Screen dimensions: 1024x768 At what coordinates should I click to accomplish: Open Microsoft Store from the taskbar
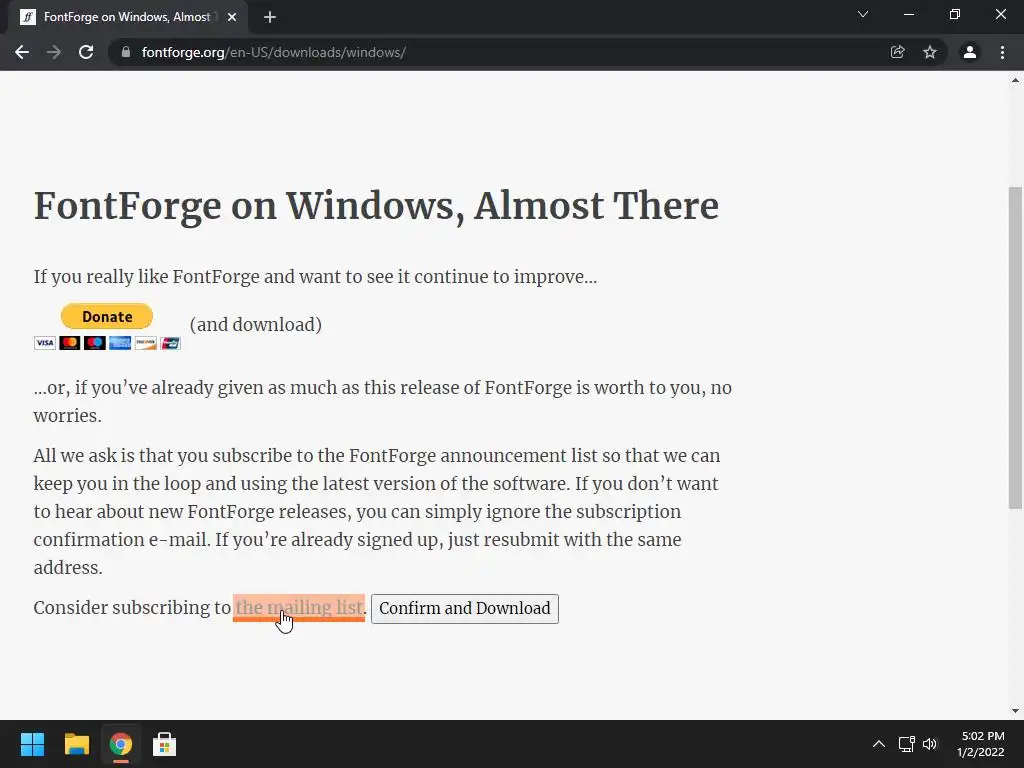click(x=164, y=744)
